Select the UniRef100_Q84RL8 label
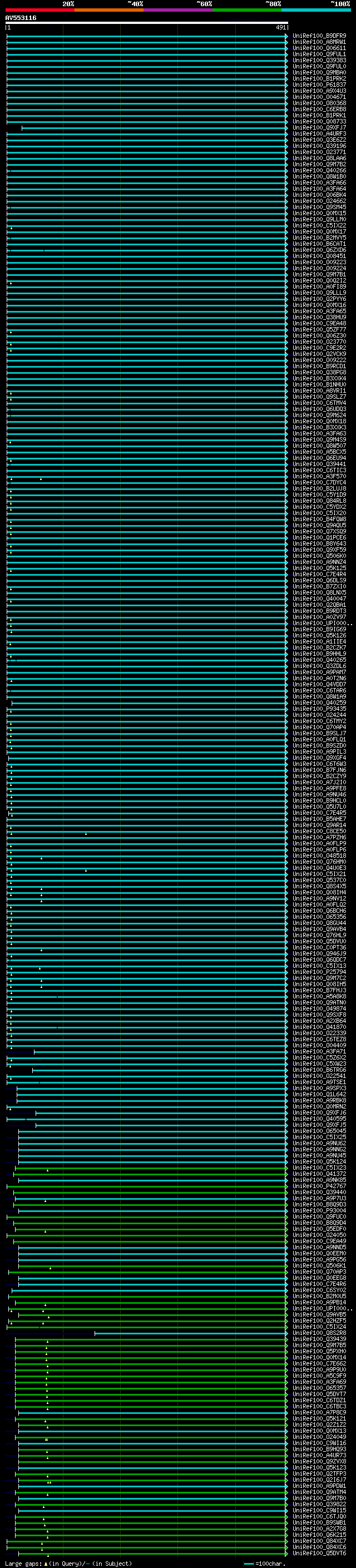The height and width of the screenshot is (1568, 356). coord(319,501)
